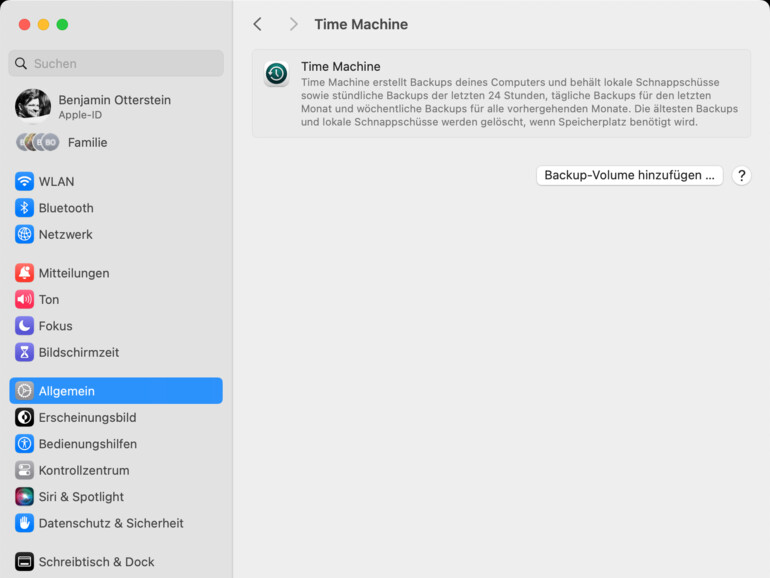The image size is (770, 578).
Task: Go back with the left chevron
Action: (257, 24)
